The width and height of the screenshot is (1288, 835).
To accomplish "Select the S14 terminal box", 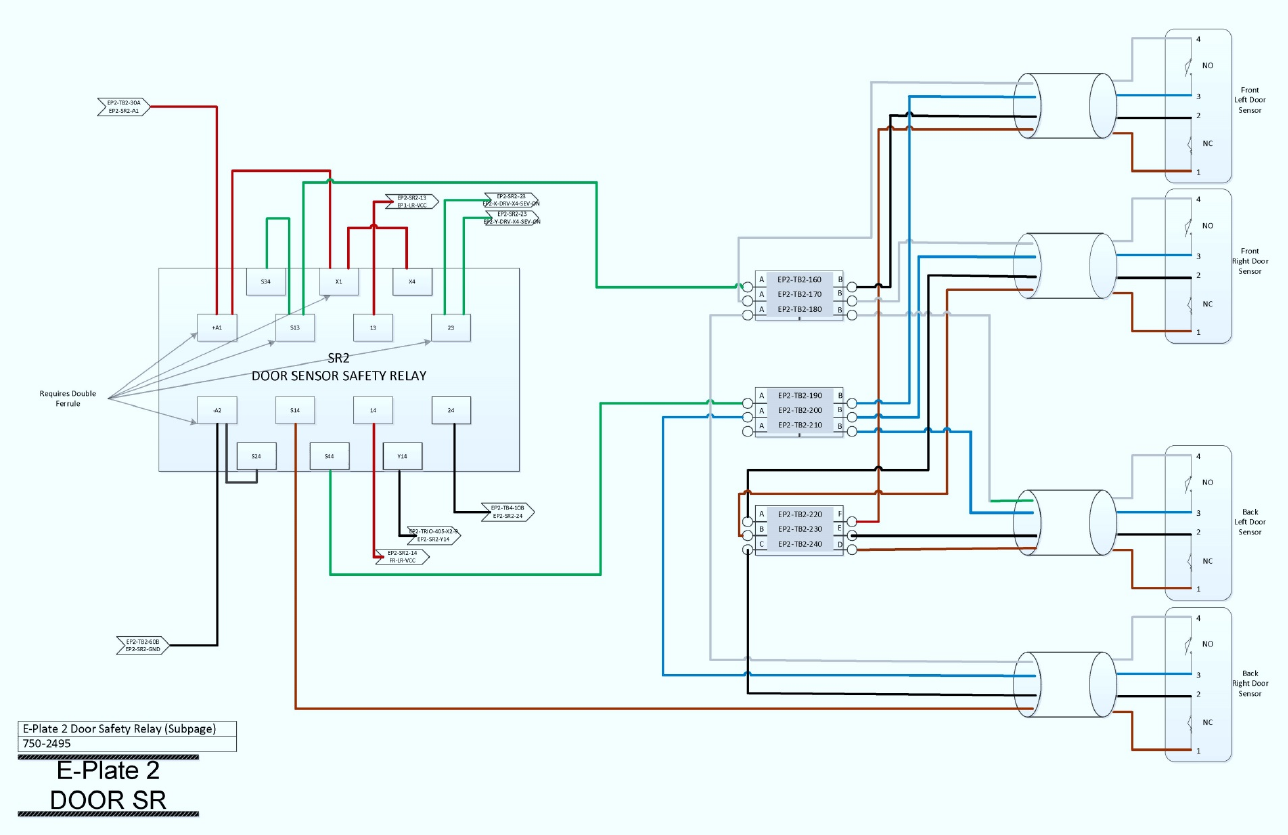I will [x=295, y=410].
